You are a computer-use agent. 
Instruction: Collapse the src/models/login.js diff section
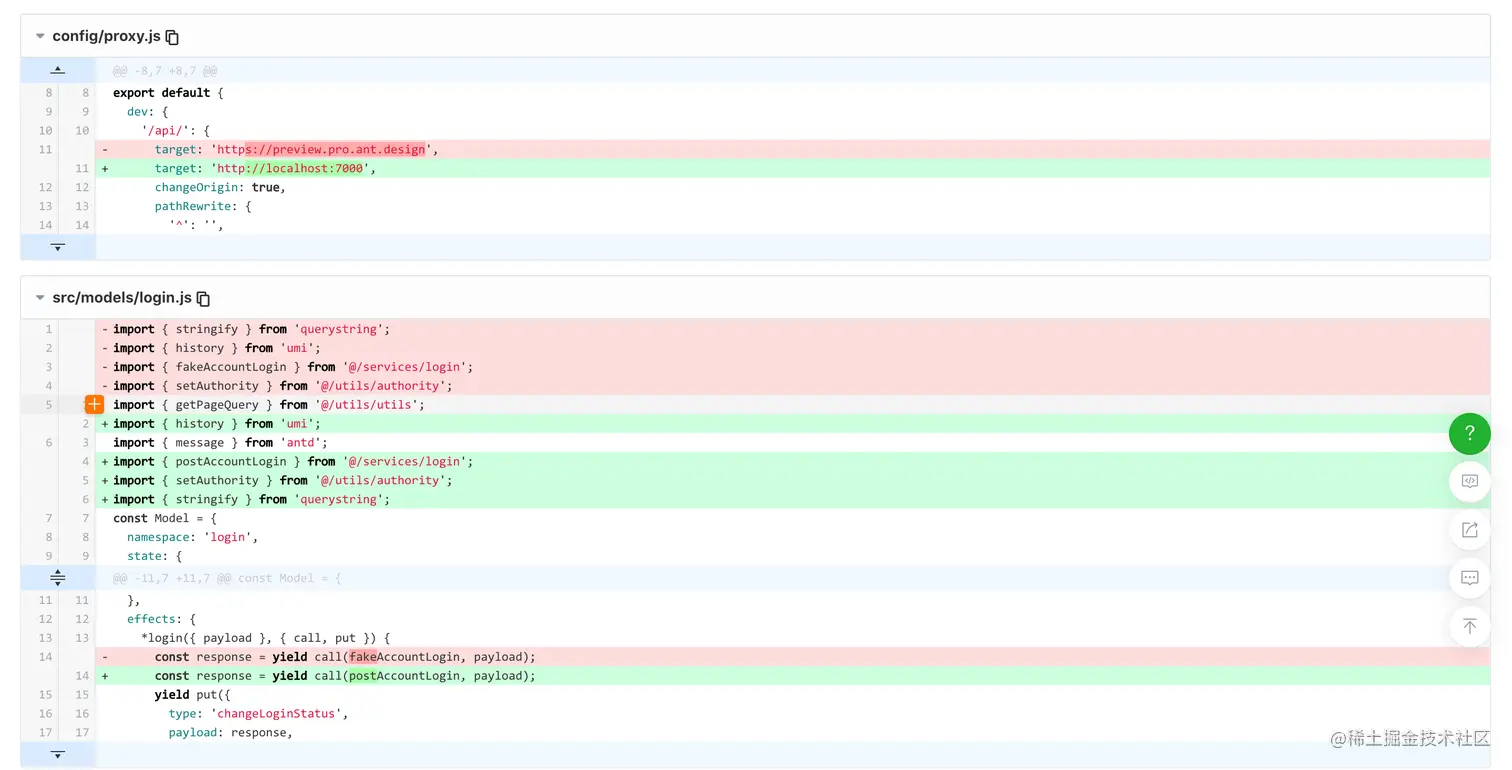[40, 298]
